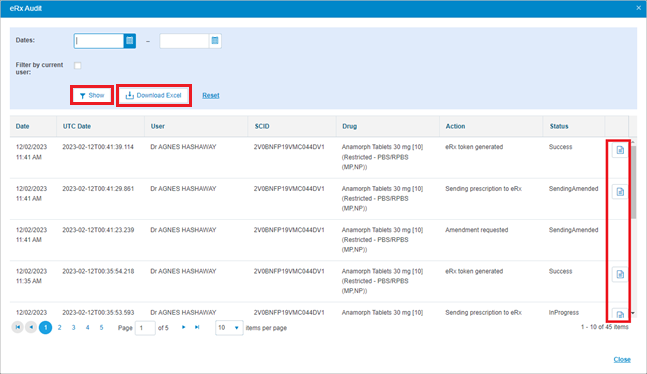647x374 pixels.
Task: Click the Reset link
Action: pos(210,95)
